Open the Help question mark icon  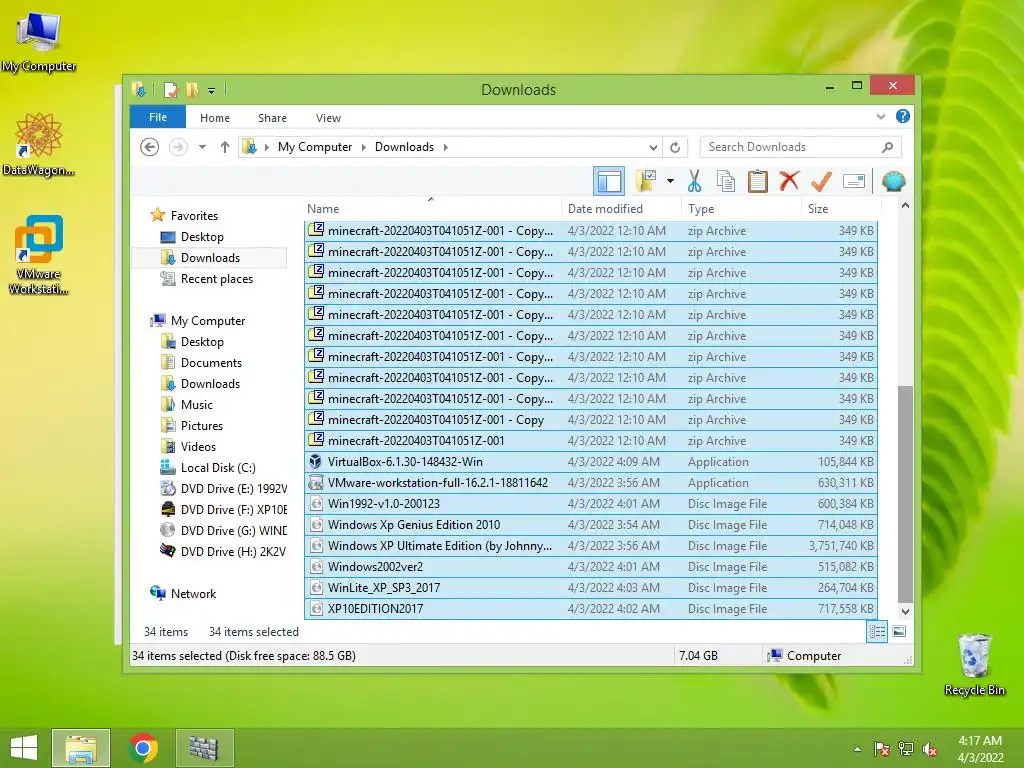point(903,116)
